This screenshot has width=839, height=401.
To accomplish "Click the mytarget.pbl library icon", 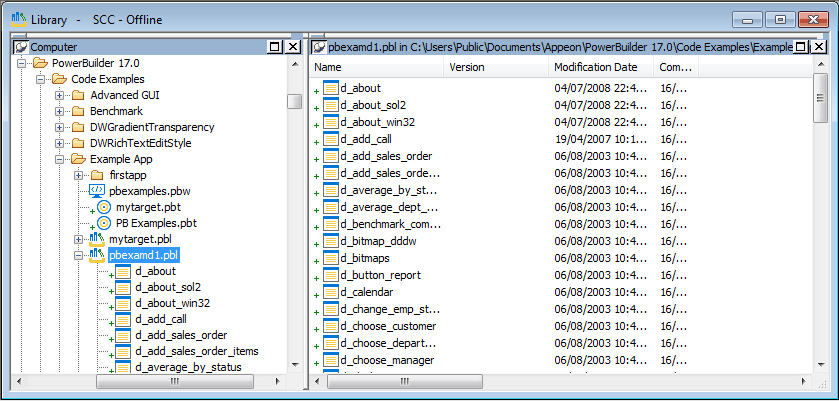I will click(97, 239).
